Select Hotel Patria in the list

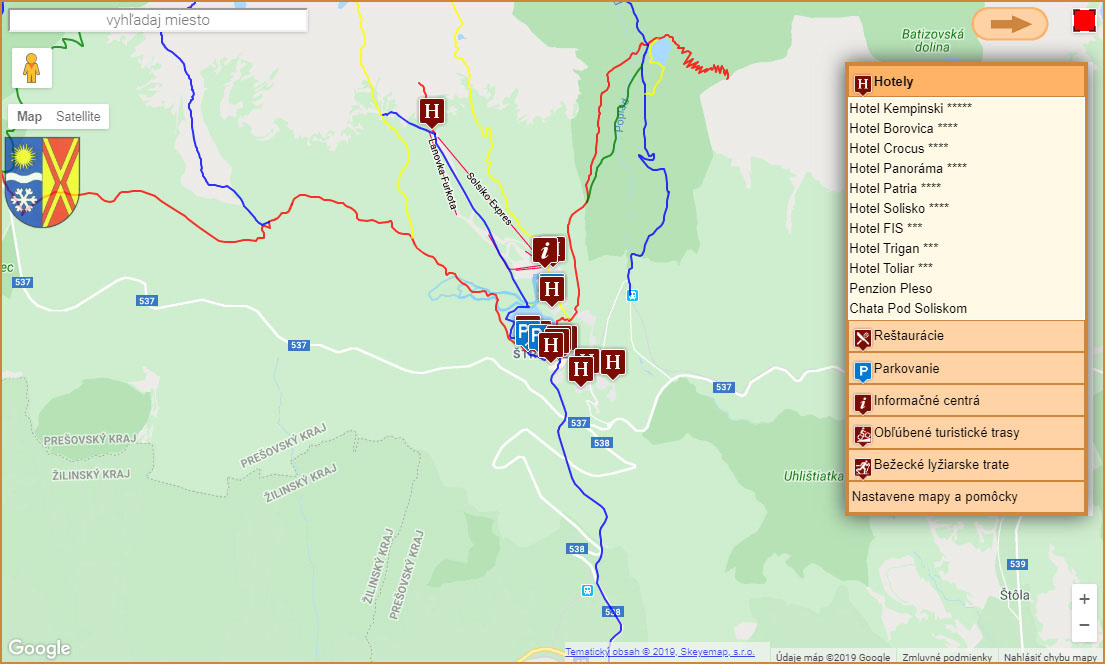(895, 188)
